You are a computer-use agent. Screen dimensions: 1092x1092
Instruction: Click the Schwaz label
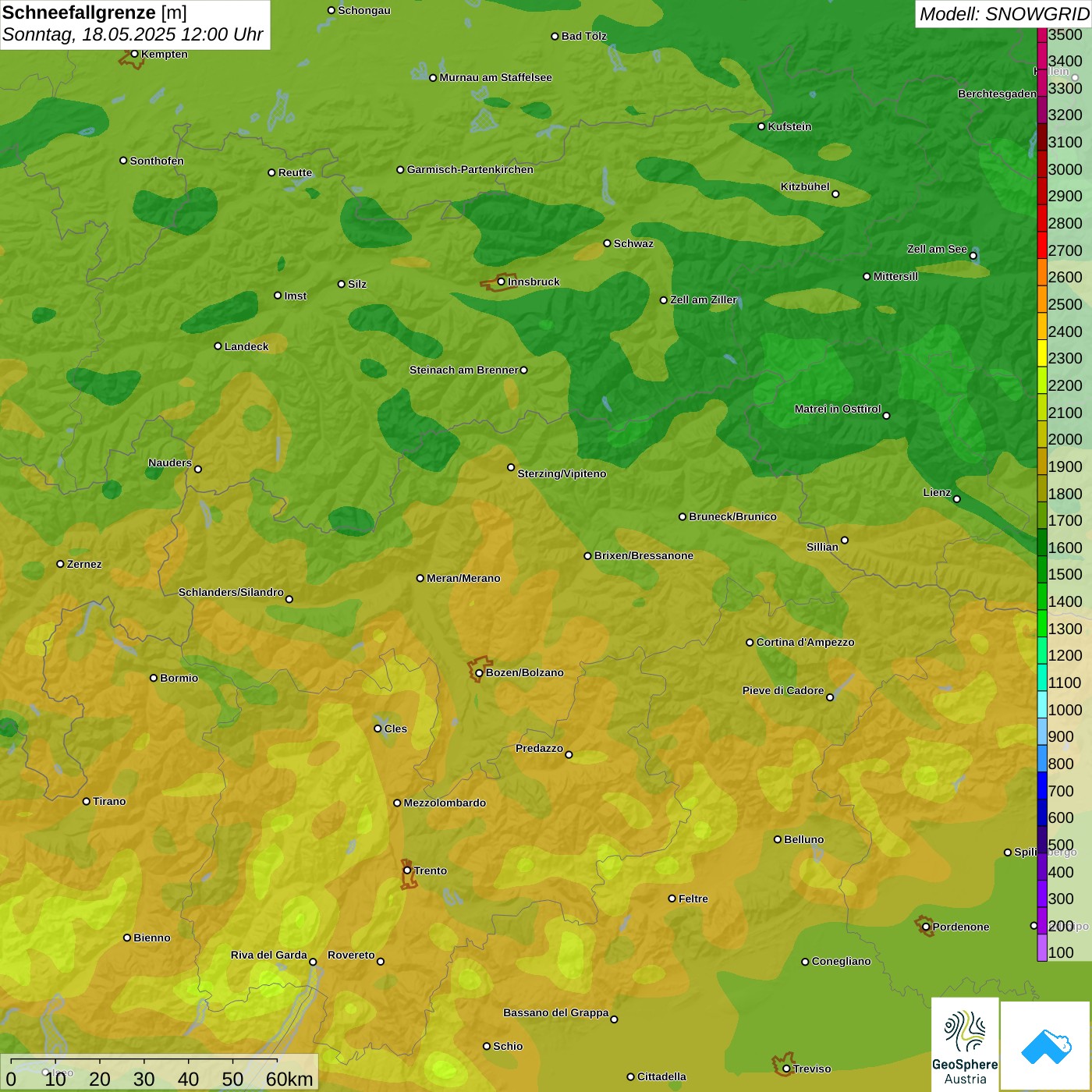633,243
